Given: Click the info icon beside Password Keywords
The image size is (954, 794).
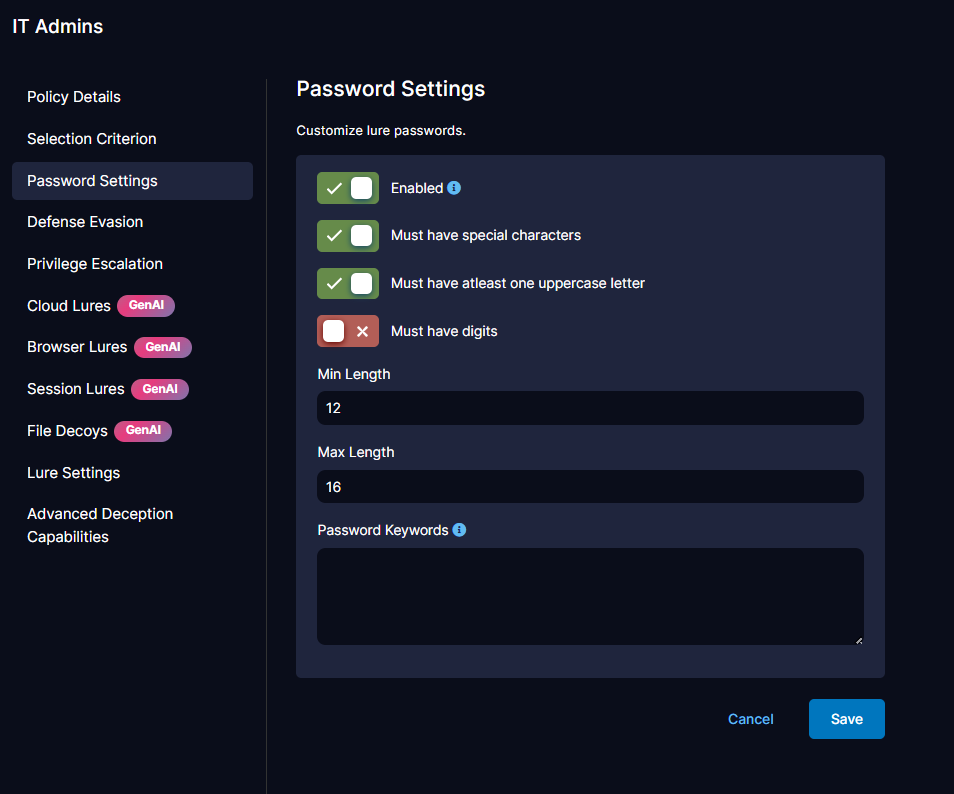Looking at the screenshot, I should [x=459, y=530].
